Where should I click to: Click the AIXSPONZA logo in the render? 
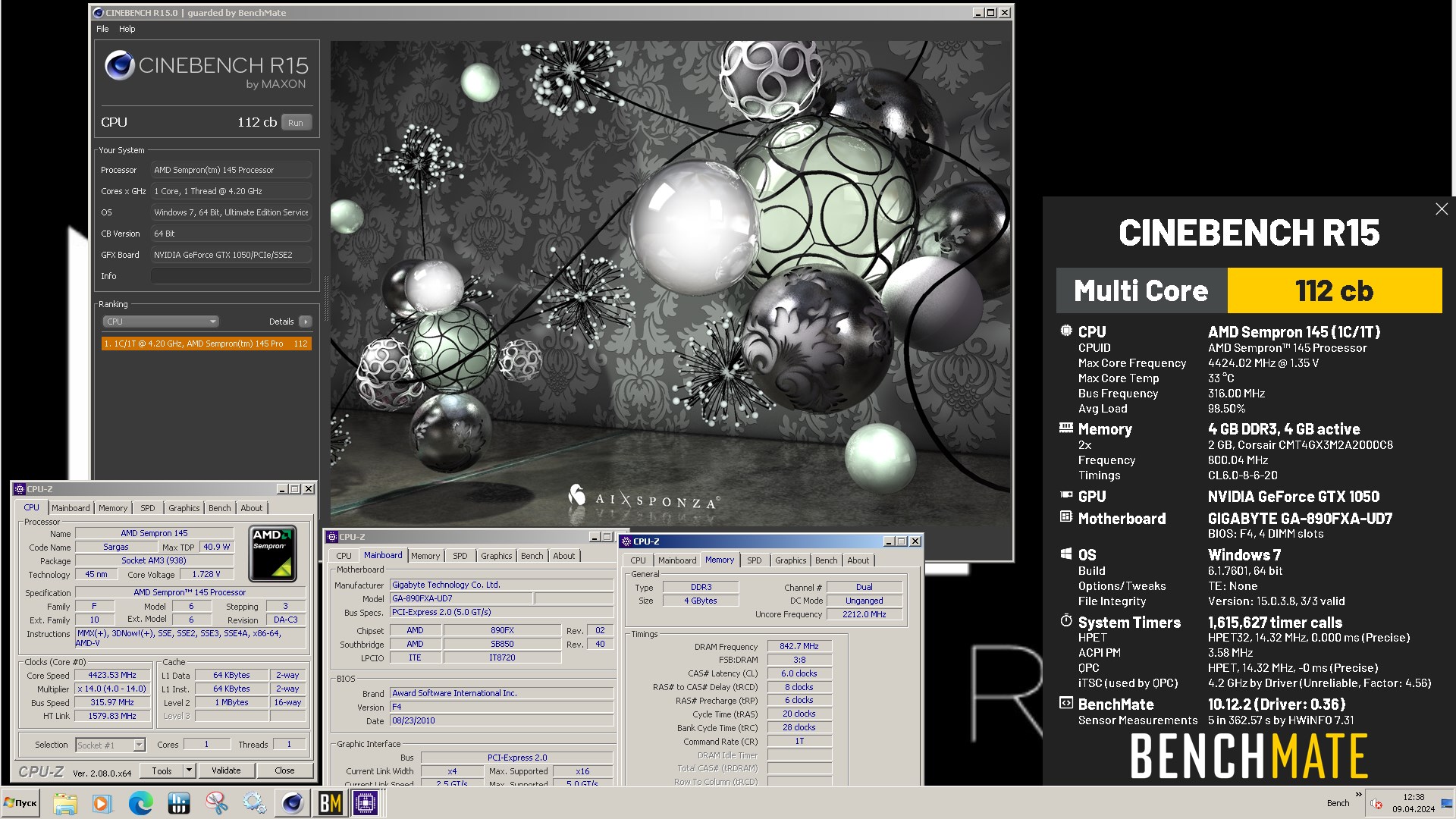pos(644,497)
